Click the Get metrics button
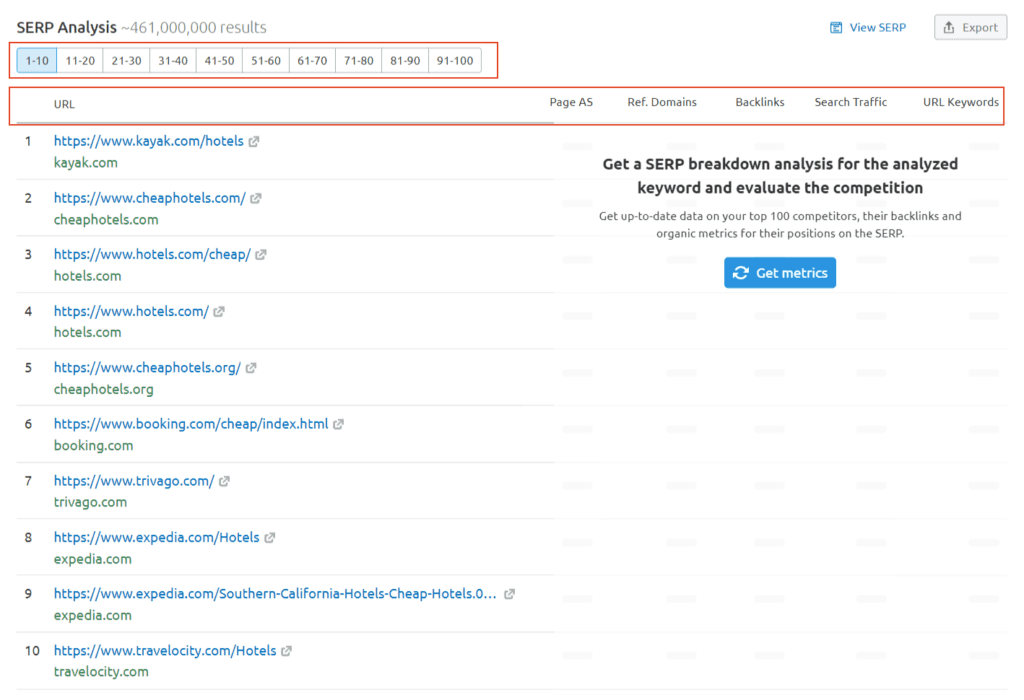This screenshot has width=1024, height=700. click(780, 273)
